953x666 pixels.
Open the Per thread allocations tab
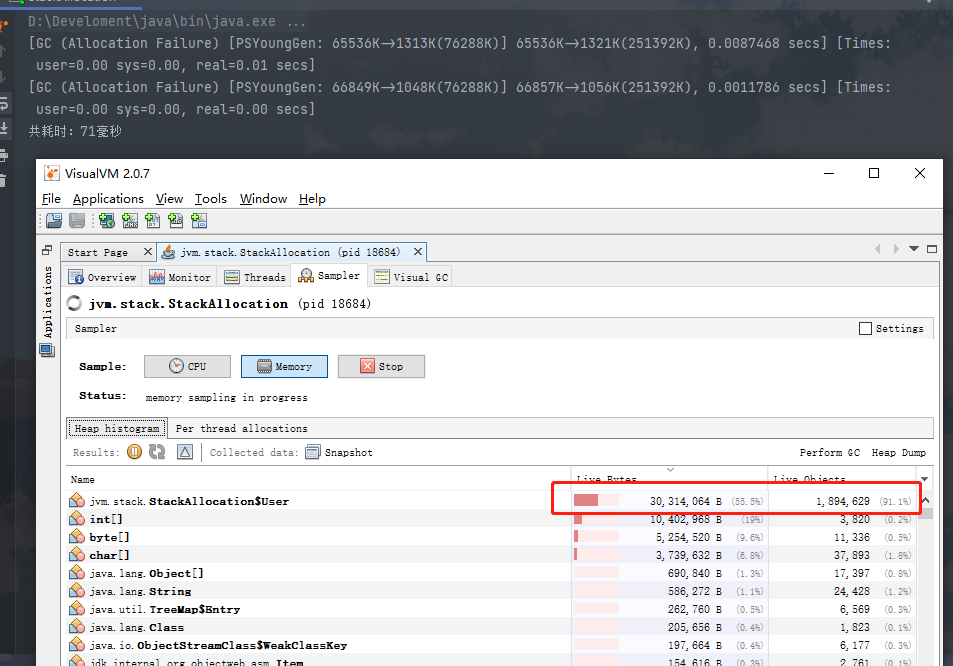coord(241,428)
